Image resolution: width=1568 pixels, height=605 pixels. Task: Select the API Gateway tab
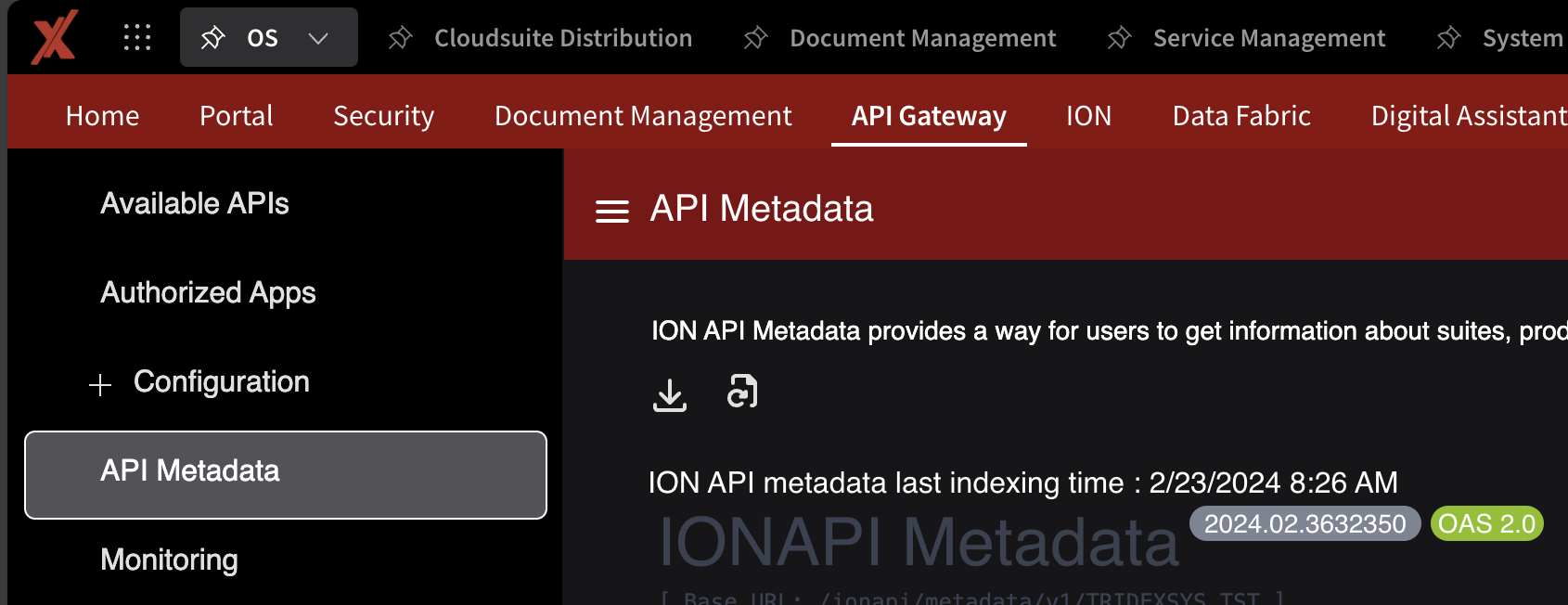point(929,116)
